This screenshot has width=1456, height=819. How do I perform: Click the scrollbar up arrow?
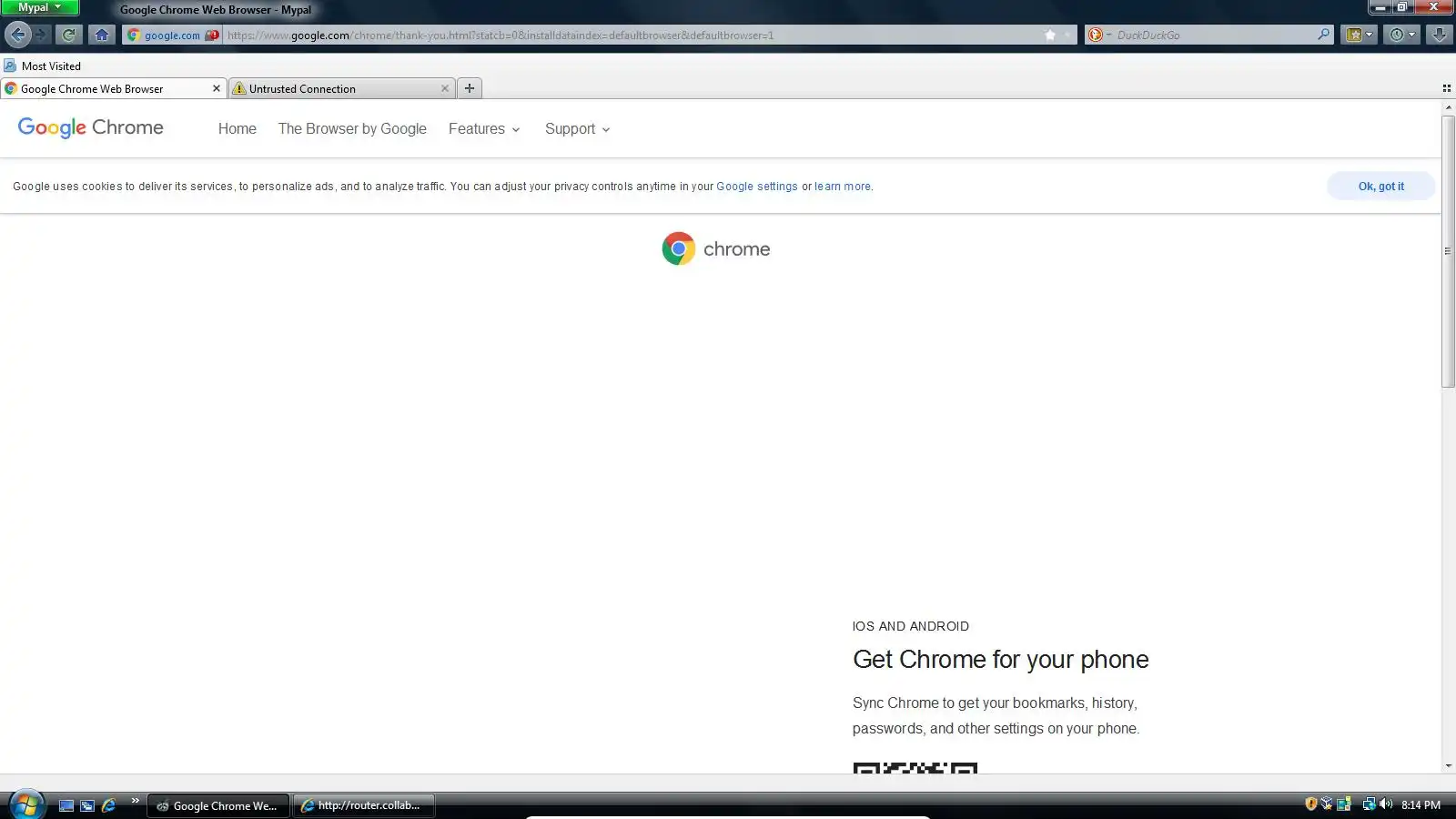pos(1448,107)
